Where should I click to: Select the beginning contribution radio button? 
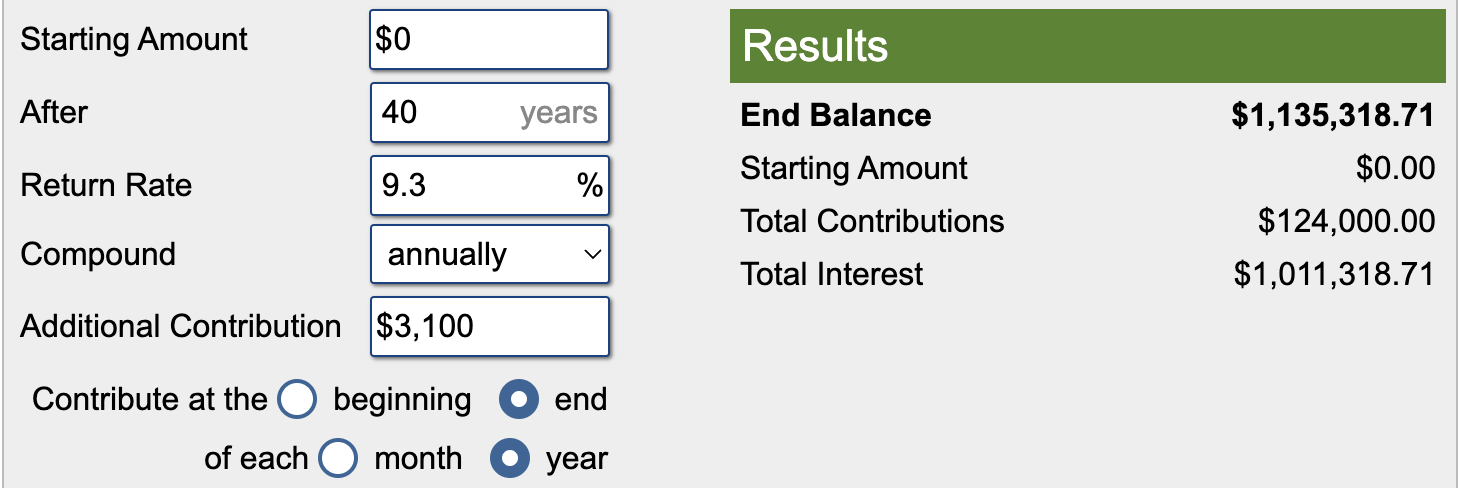pyautogui.click(x=297, y=400)
